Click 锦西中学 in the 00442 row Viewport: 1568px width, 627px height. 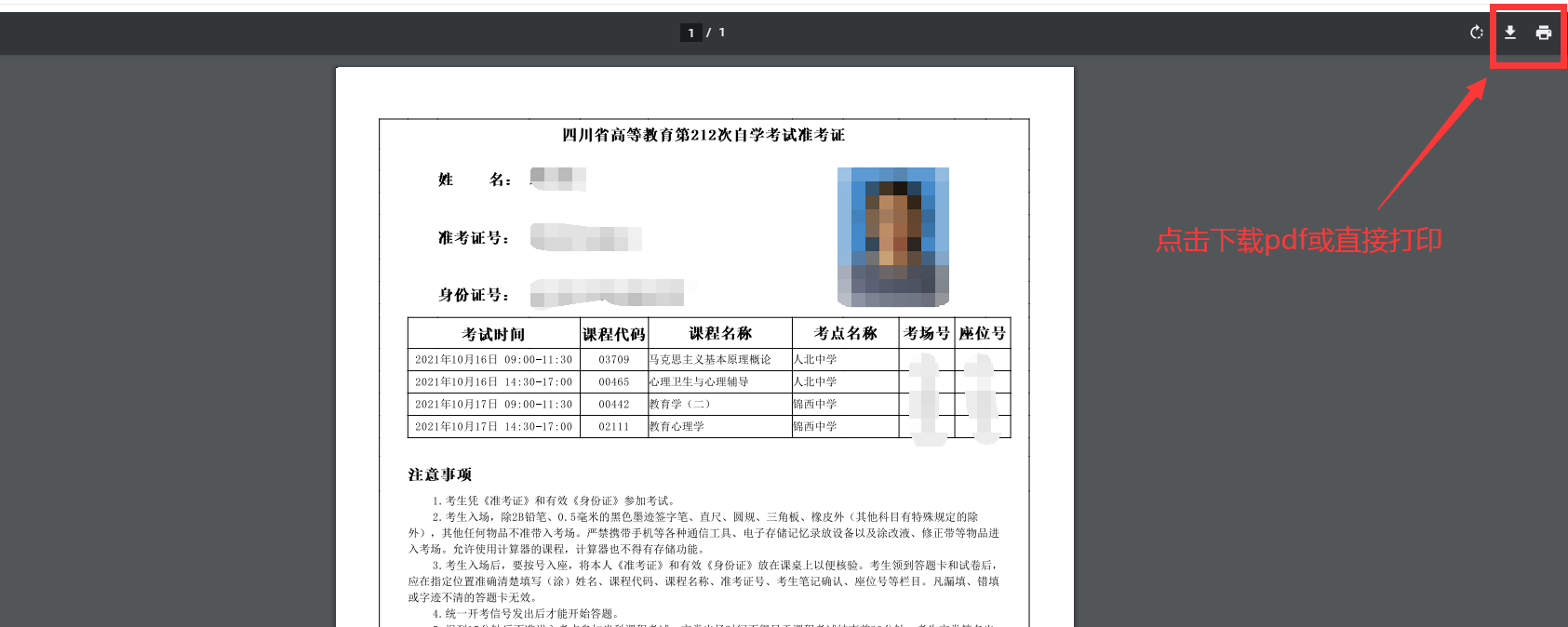click(815, 404)
